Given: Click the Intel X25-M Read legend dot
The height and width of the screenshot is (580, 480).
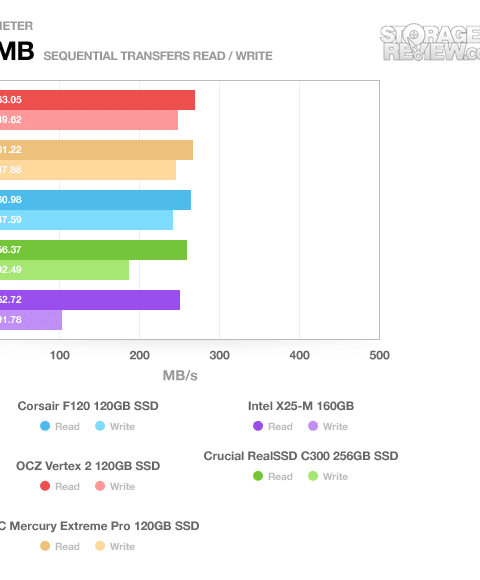Looking at the screenshot, I should coord(258,426).
